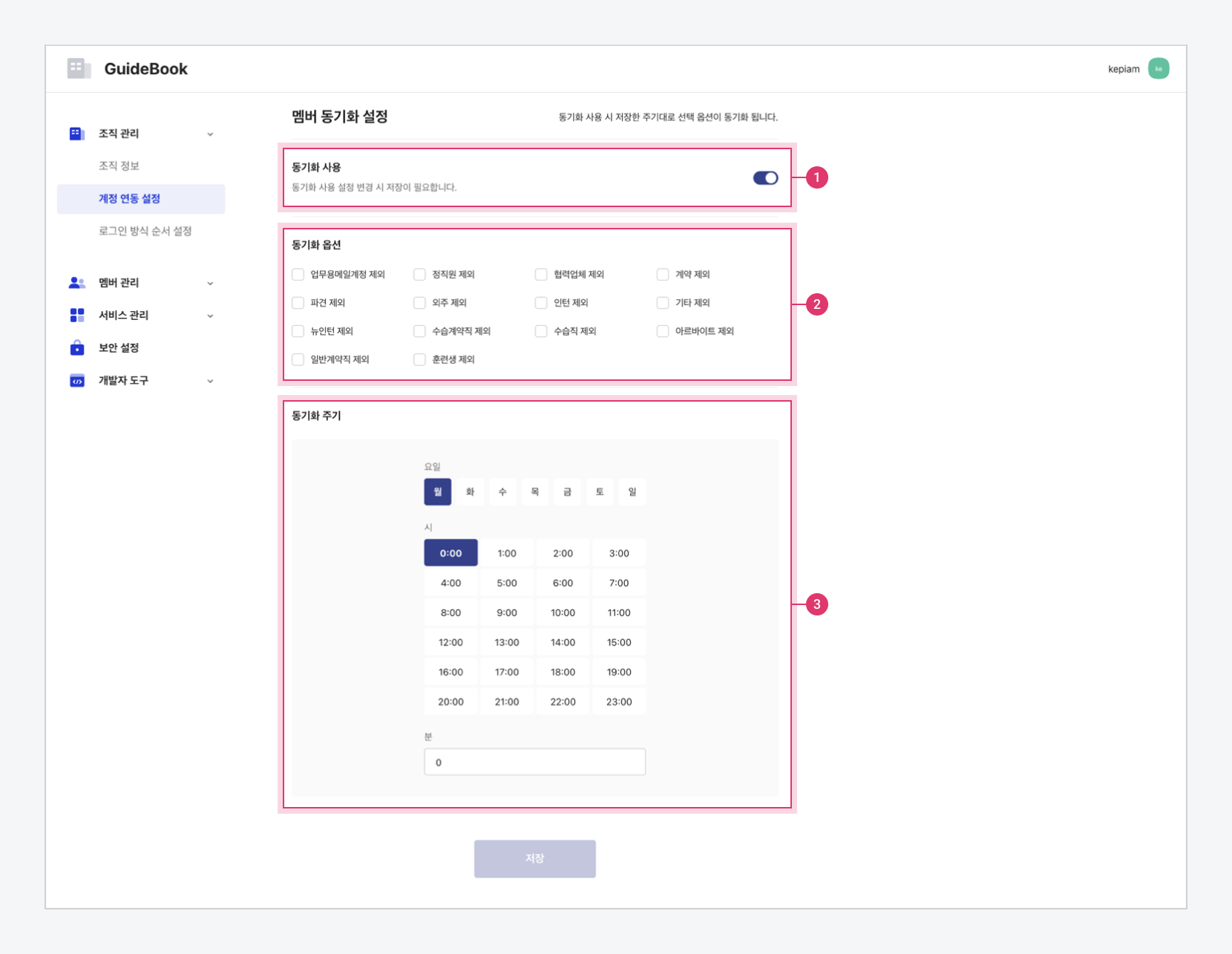
Task: Click the 개발자 도구 code icon
Action: pos(77,381)
